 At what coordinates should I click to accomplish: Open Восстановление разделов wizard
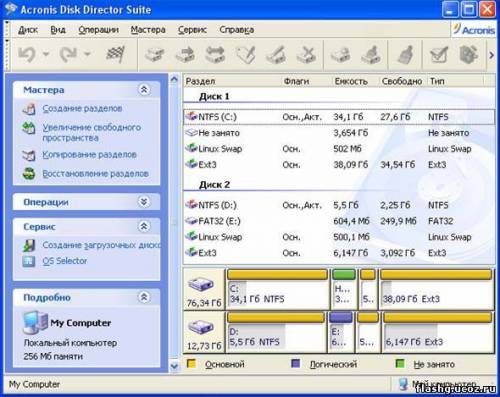[x=95, y=174]
